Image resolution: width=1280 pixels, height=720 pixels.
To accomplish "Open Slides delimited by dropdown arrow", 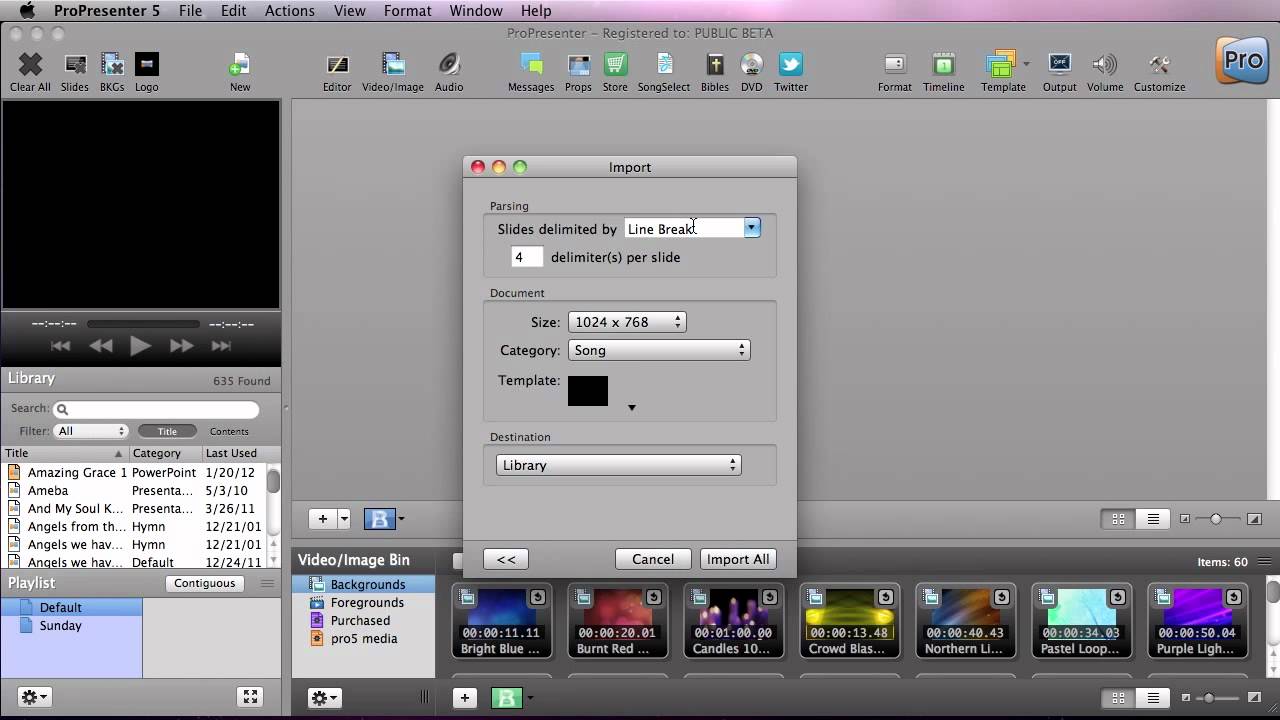I will pyautogui.click(x=752, y=228).
